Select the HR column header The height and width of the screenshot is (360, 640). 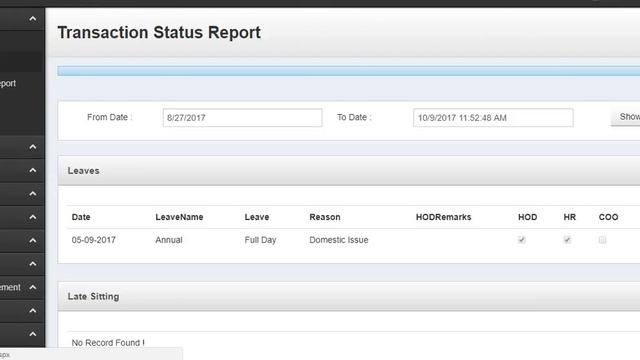click(569, 217)
